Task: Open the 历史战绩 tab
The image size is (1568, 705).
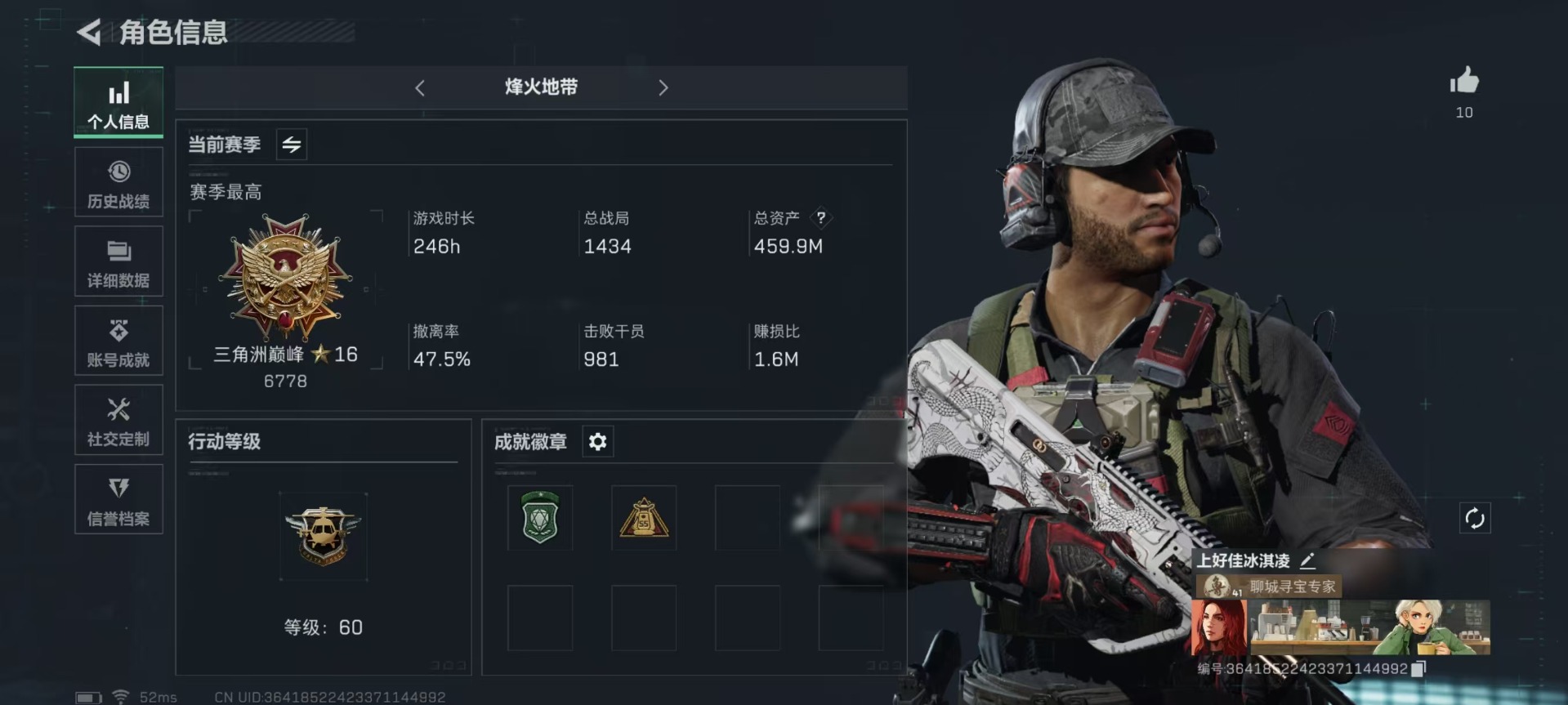Action: 118,182
